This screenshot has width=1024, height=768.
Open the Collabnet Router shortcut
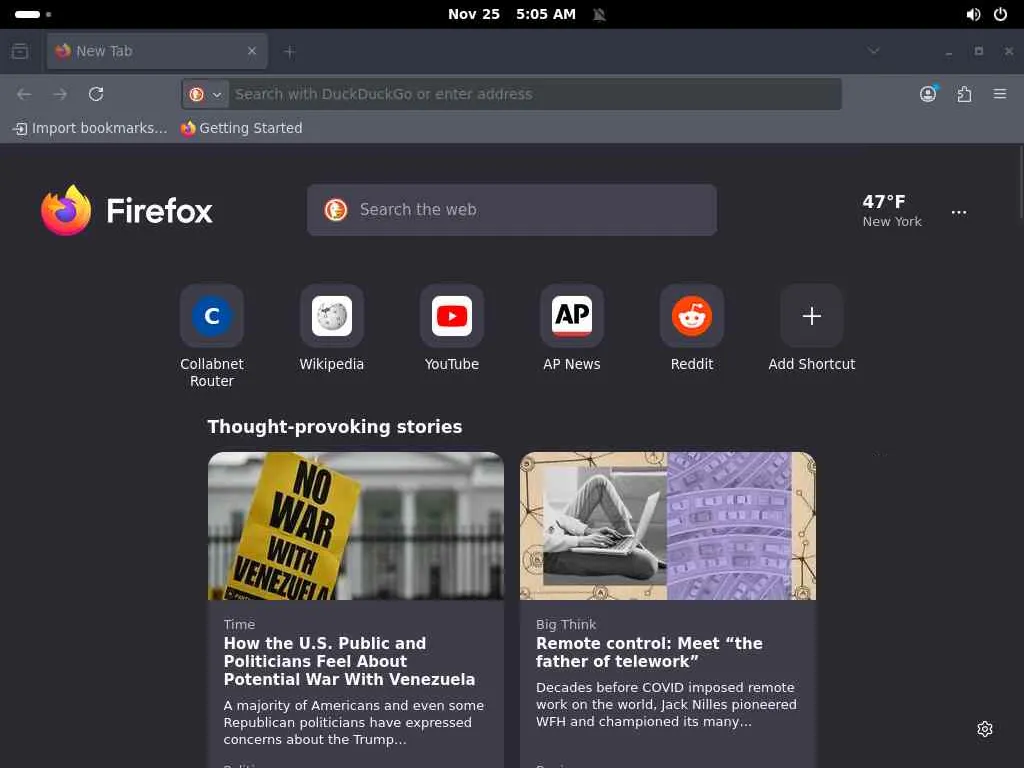tap(212, 336)
